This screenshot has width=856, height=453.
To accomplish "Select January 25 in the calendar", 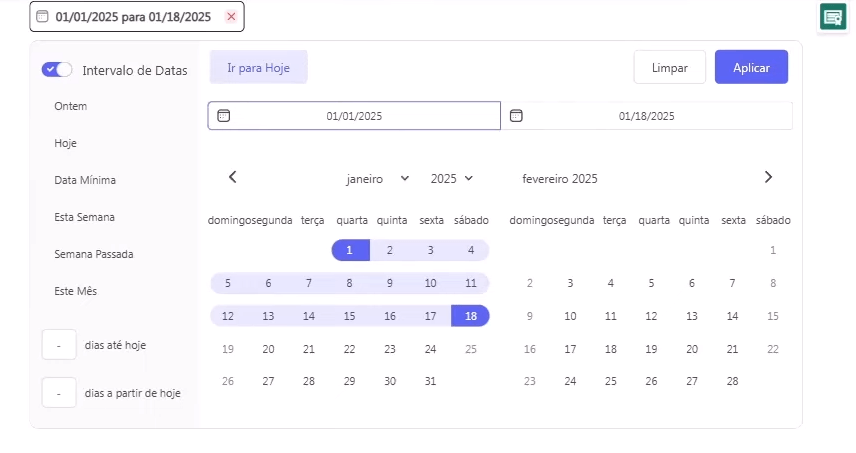I will pos(471,349).
